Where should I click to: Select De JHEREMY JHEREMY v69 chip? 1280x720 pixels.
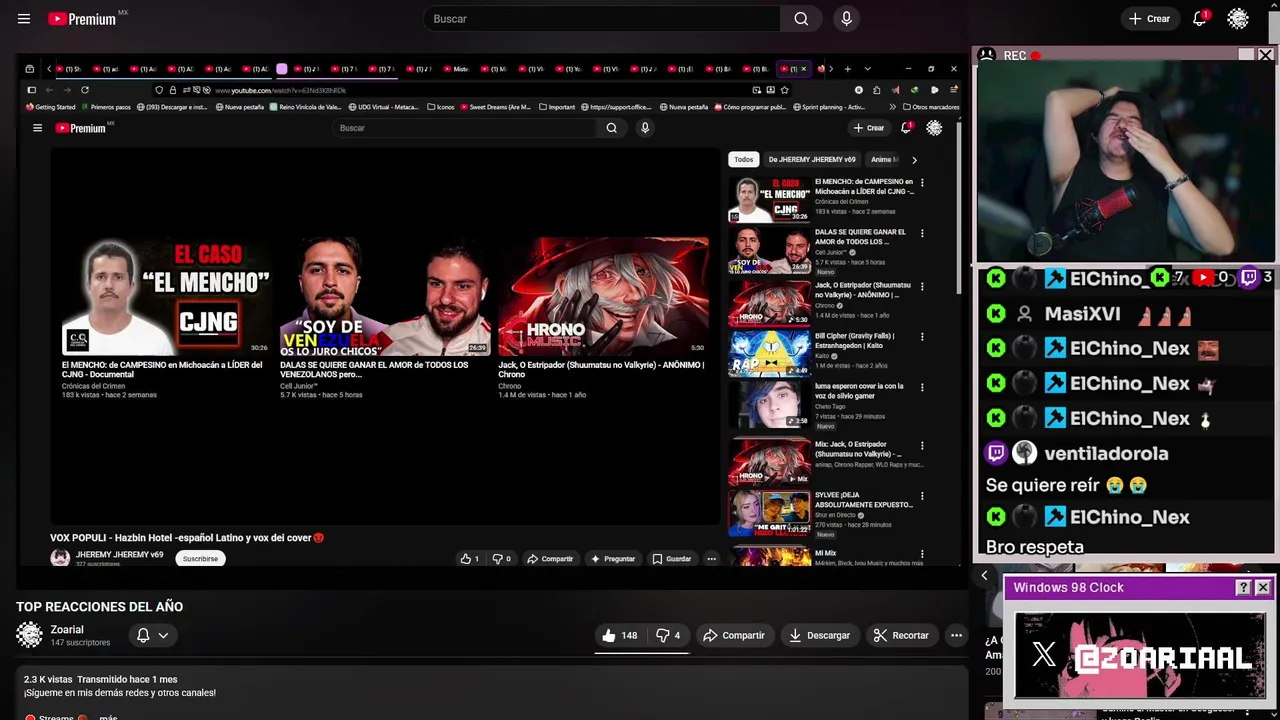coord(812,159)
